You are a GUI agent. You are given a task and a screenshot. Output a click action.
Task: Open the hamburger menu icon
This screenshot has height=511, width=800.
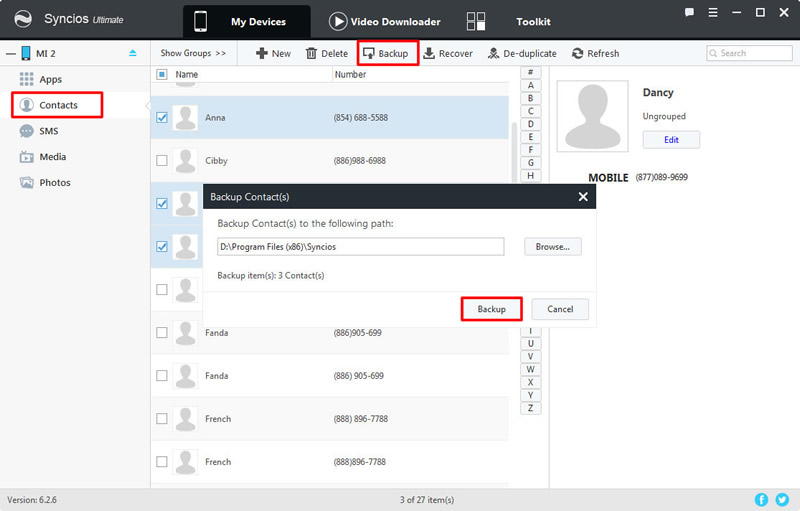point(713,12)
